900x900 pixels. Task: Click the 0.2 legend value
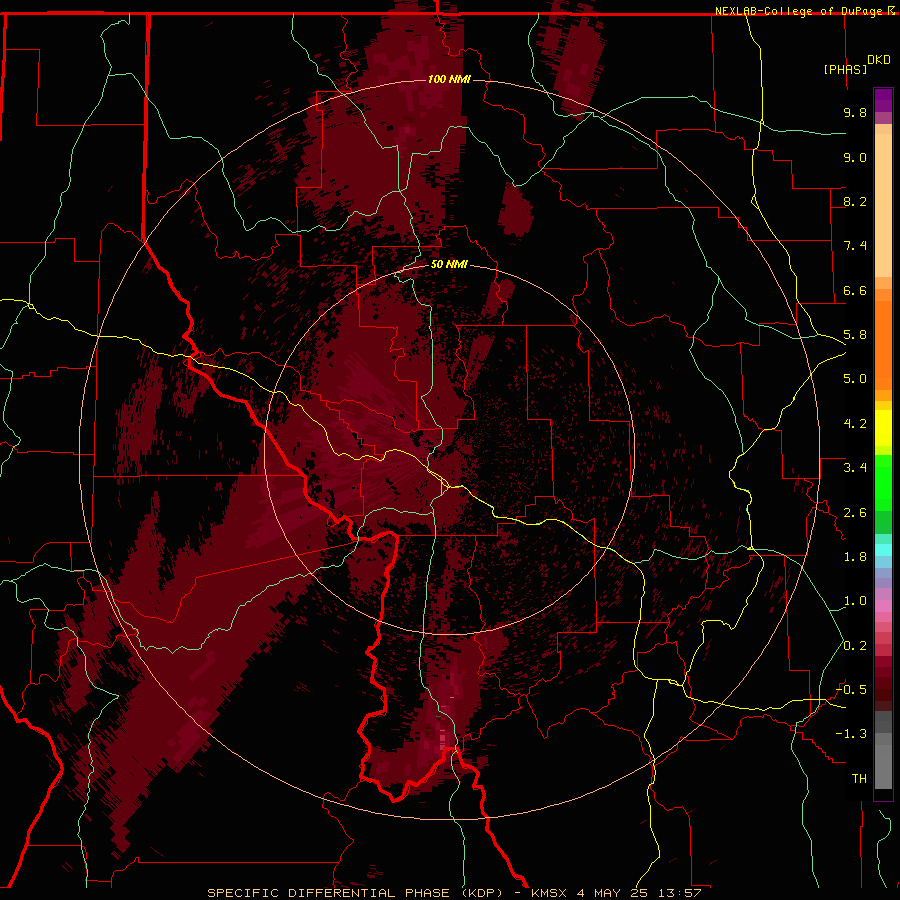[855, 646]
